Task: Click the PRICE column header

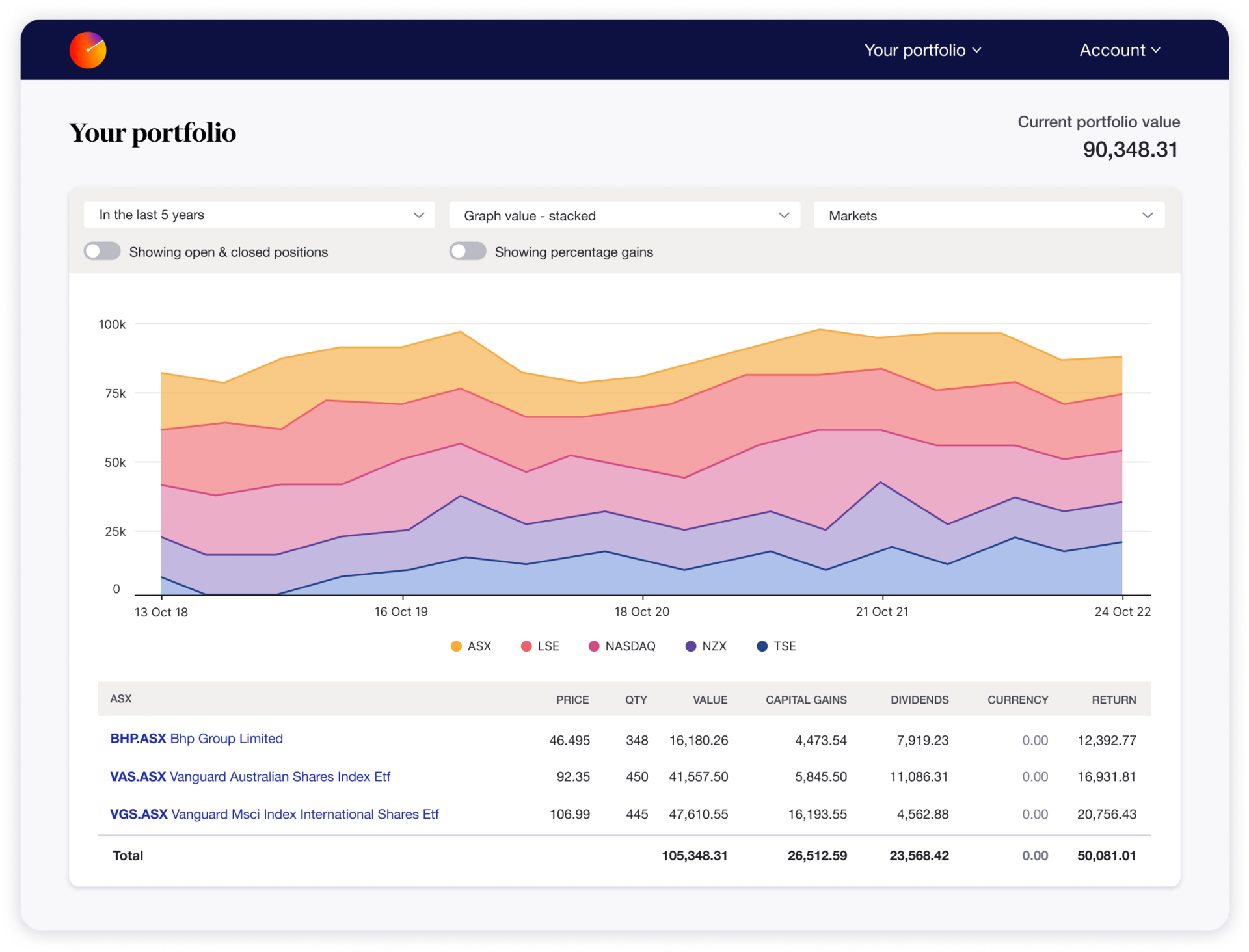Action: (572, 700)
